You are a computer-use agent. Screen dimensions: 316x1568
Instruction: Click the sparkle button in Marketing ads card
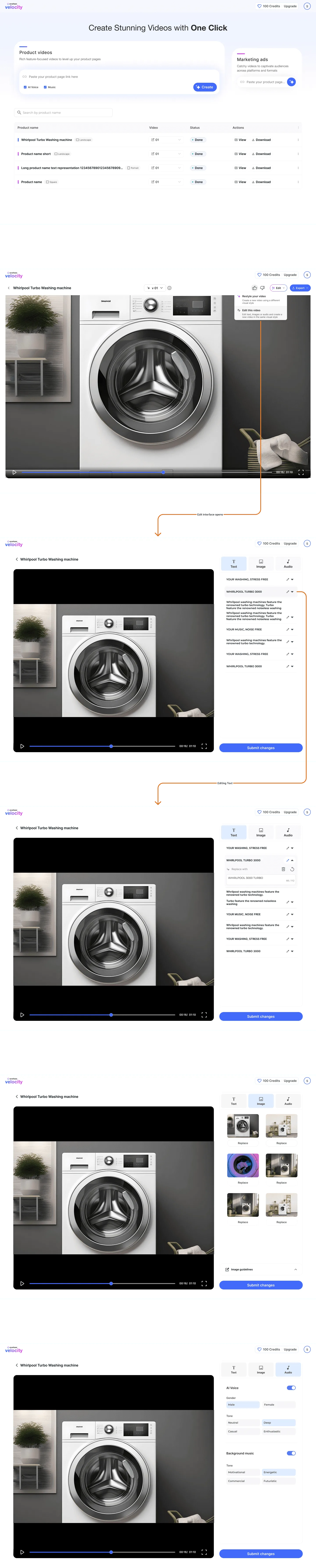click(292, 82)
